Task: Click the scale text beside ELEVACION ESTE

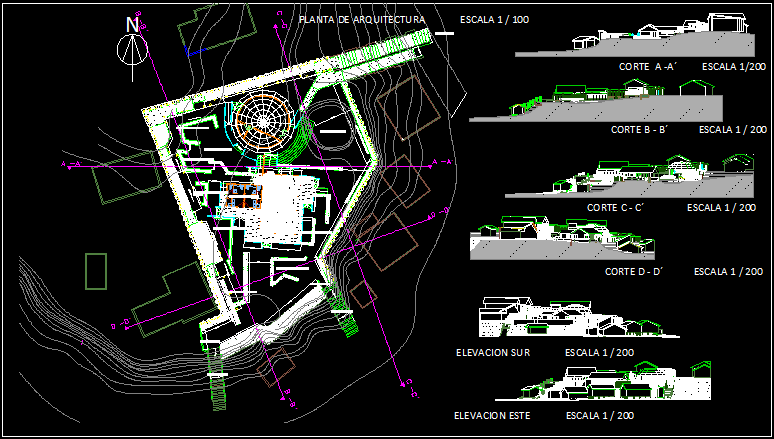Action: coord(600,416)
